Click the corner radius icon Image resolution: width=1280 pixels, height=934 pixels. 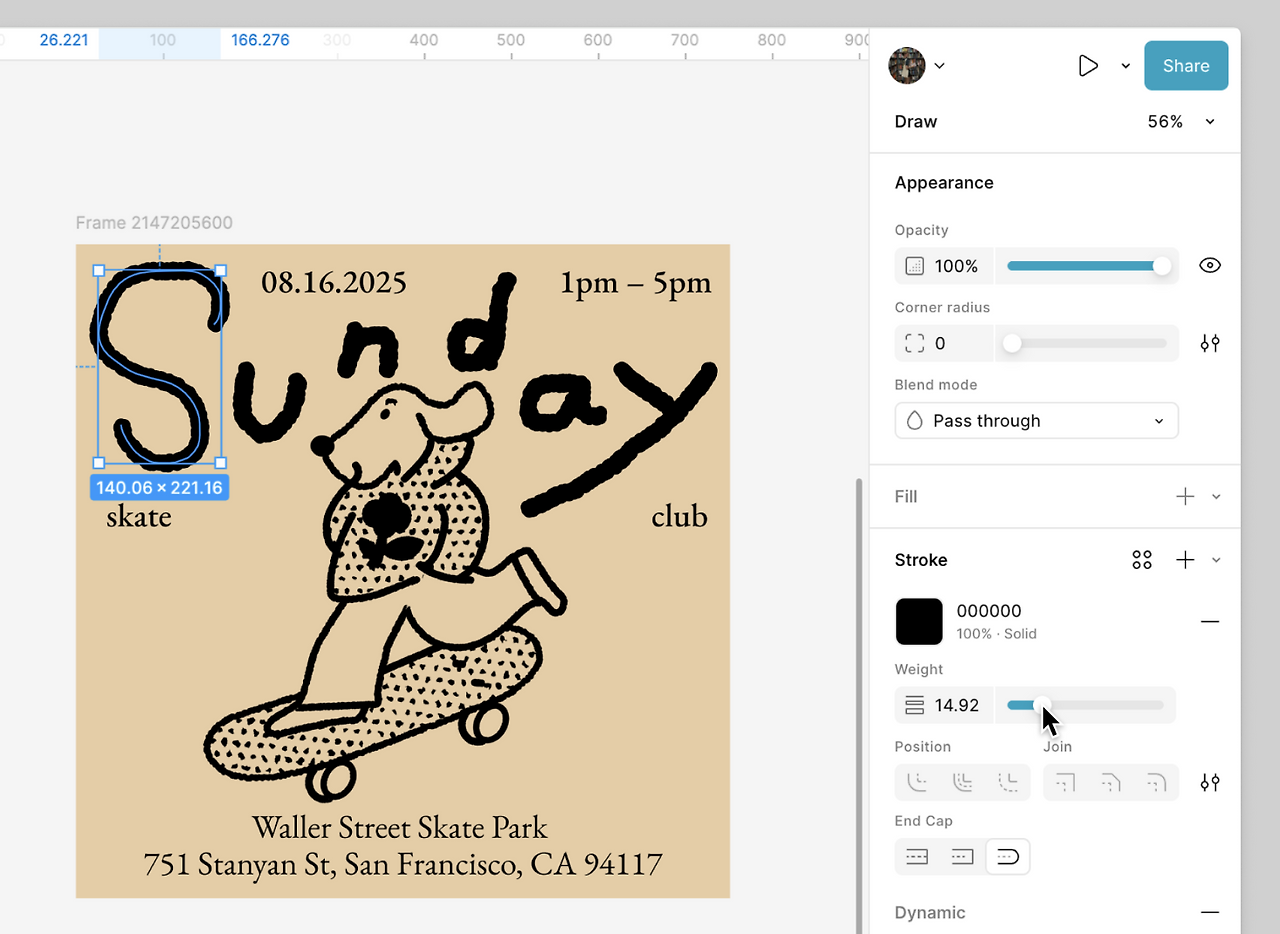coord(914,343)
